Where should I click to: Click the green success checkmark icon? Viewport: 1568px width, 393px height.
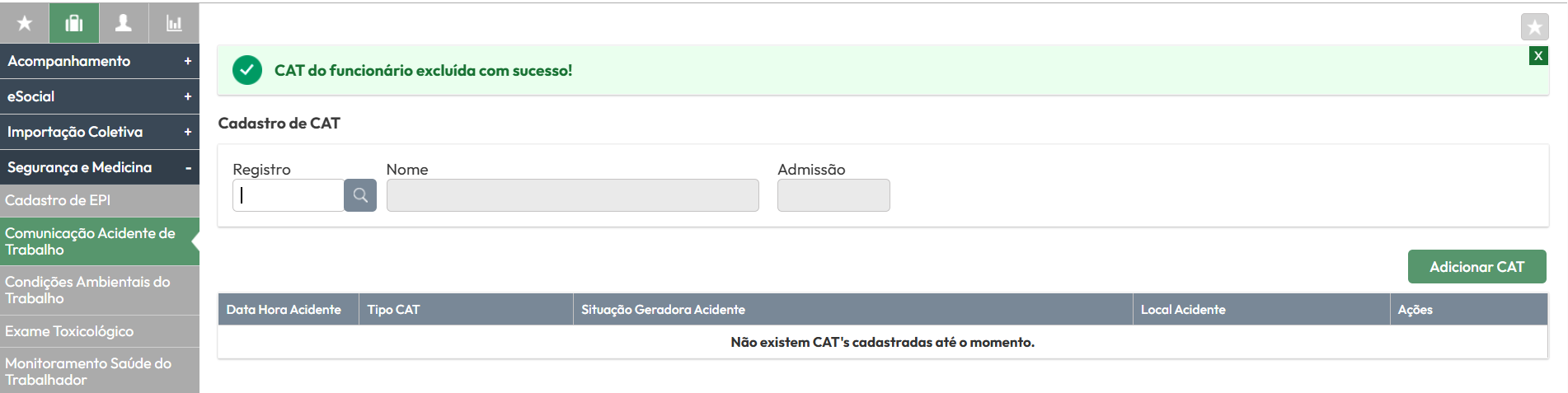point(247,71)
